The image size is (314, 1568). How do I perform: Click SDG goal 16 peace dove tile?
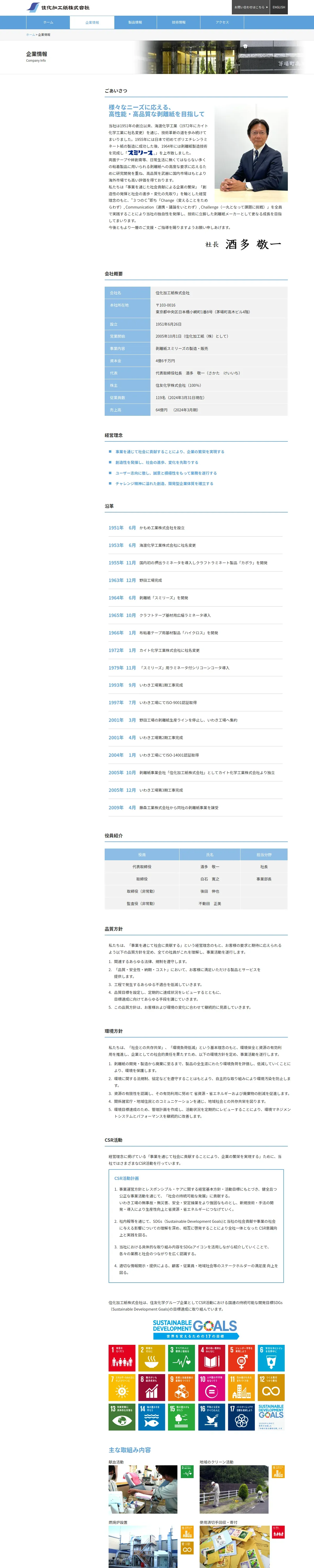point(212,1417)
